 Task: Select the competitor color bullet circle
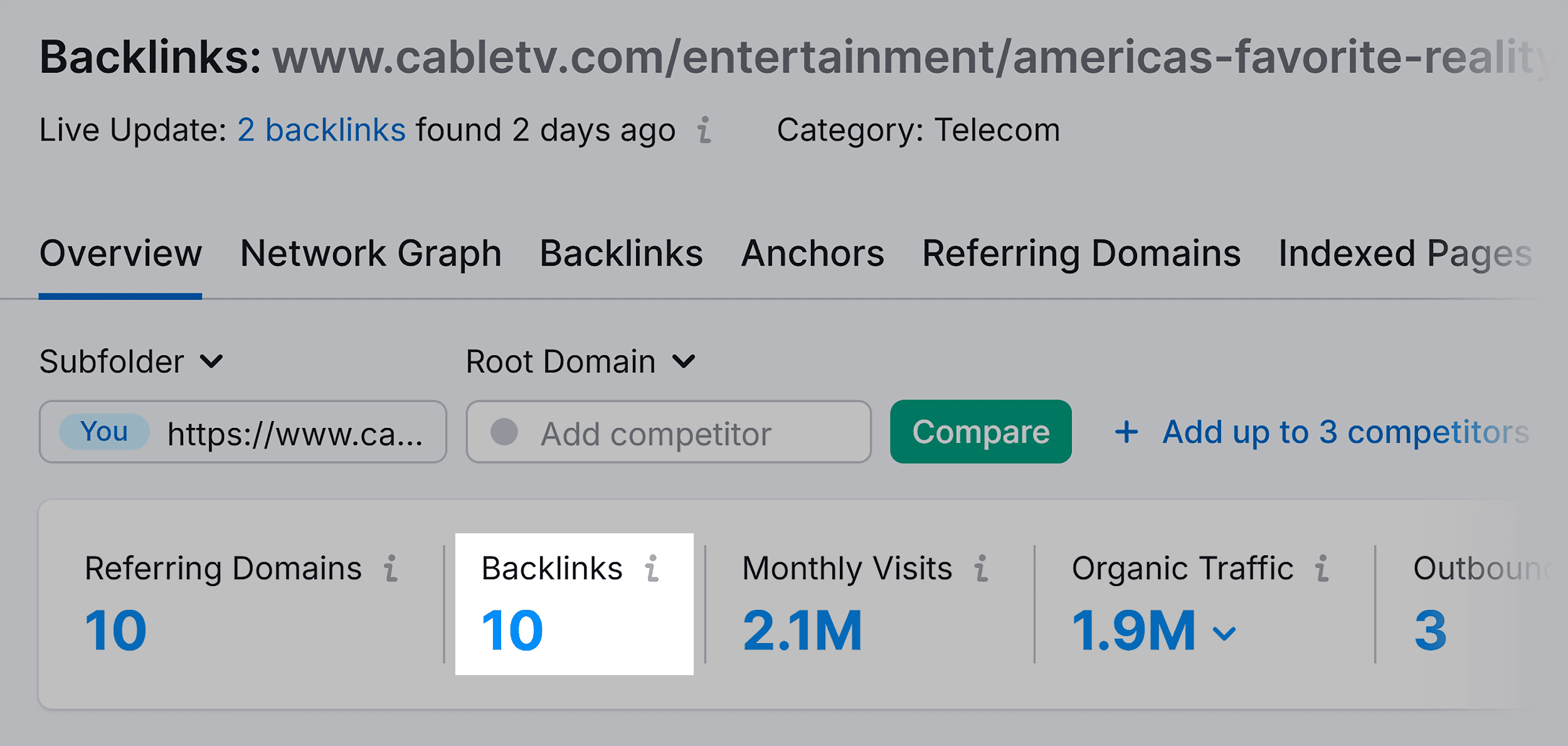pyautogui.click(x=505, y=432)
